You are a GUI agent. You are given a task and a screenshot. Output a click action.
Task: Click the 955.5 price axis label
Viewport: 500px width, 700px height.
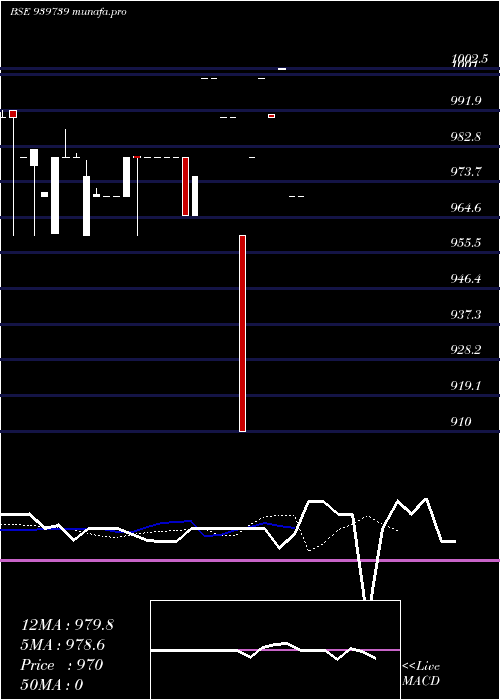point(466,243)
